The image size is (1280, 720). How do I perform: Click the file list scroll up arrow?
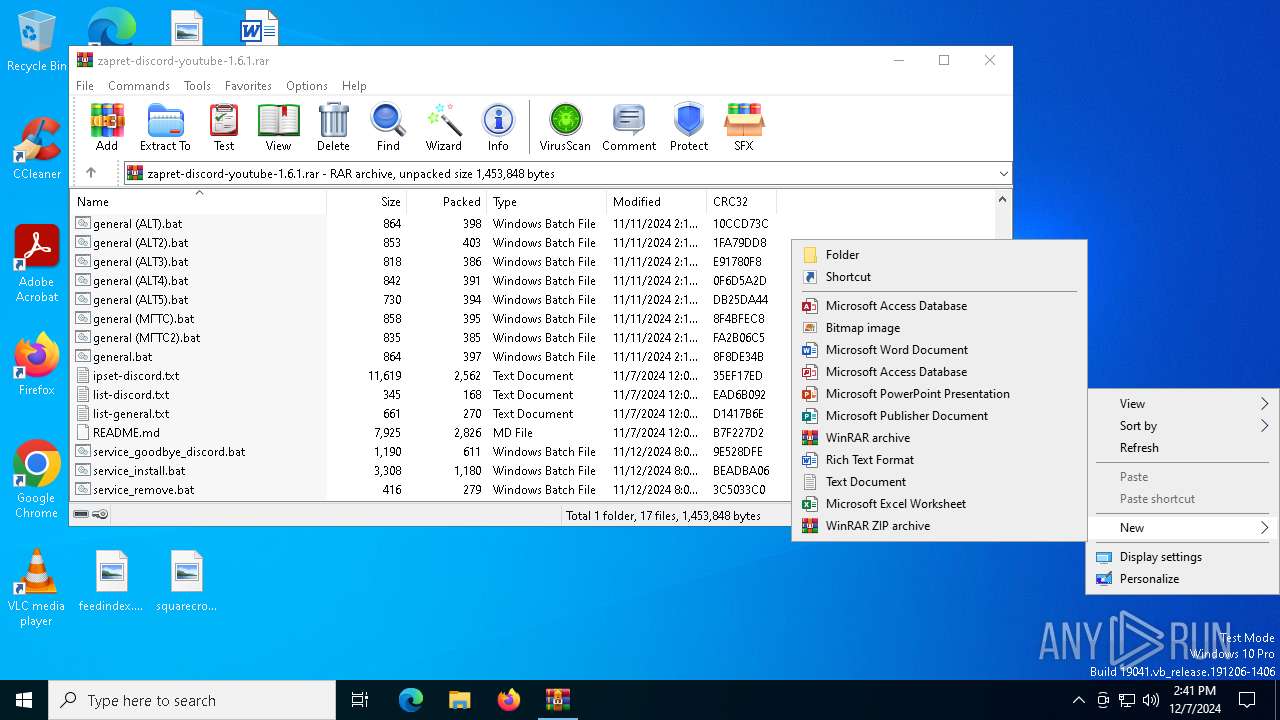point(1003,199)
